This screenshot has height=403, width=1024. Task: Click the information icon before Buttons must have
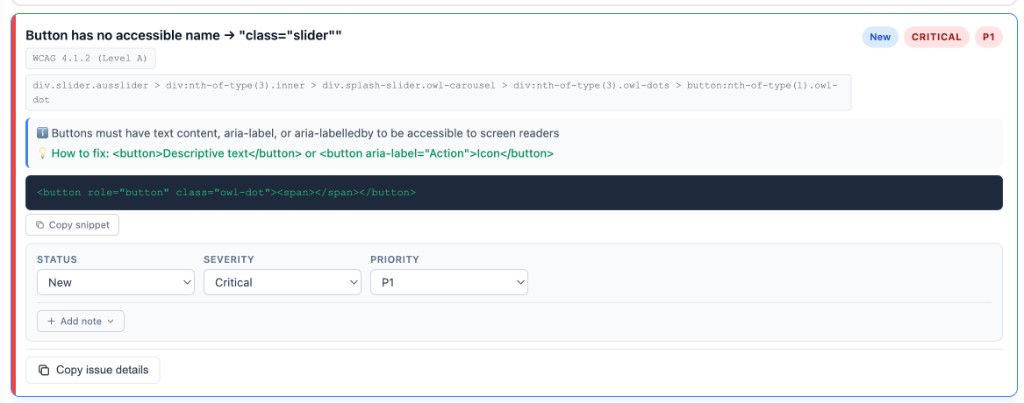pos(42,133)
